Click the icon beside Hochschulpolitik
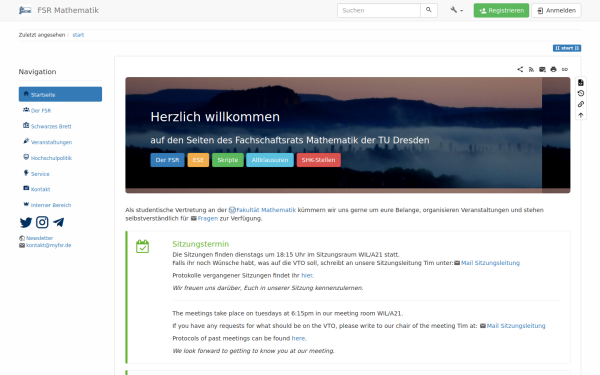Image resolution: width=600 pixels, height=375 pixels. click(26, 157)
